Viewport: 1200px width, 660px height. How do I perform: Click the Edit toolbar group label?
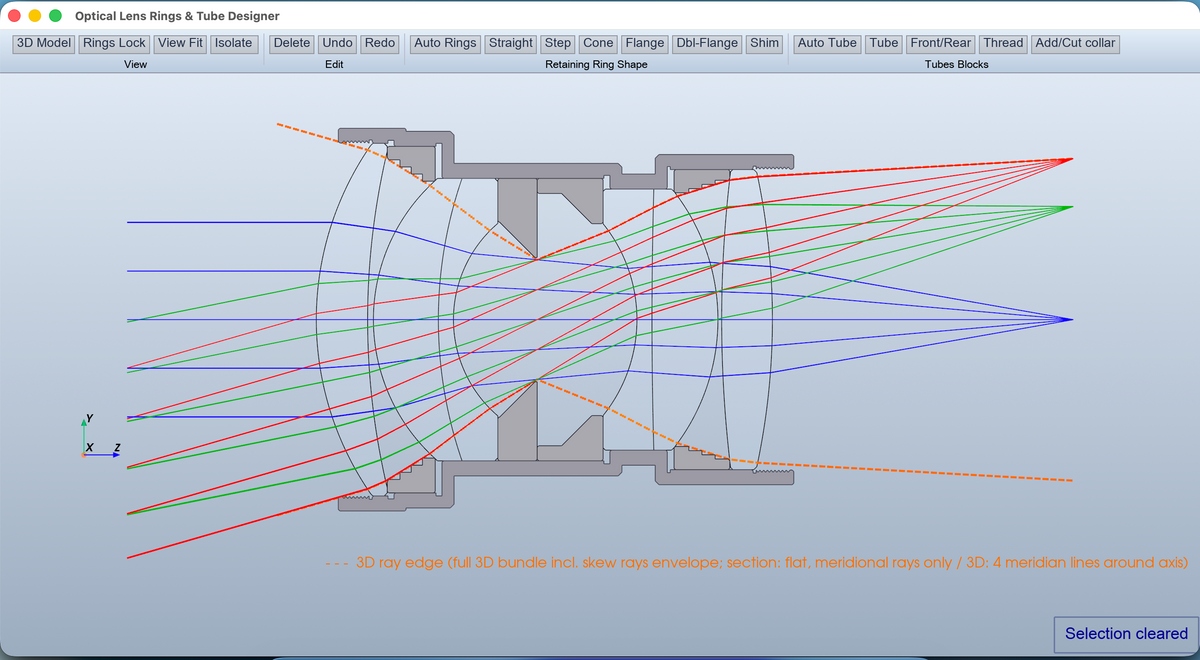(335, 64)
